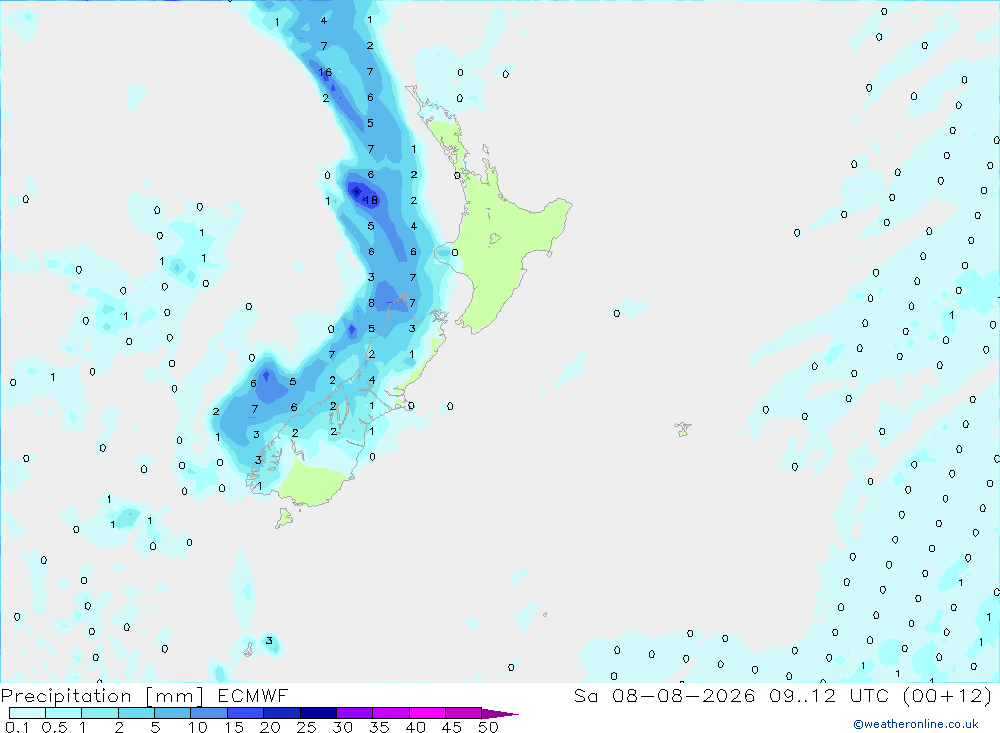
Task: Click the '15' legend scale label
Action: coord(234,727)
